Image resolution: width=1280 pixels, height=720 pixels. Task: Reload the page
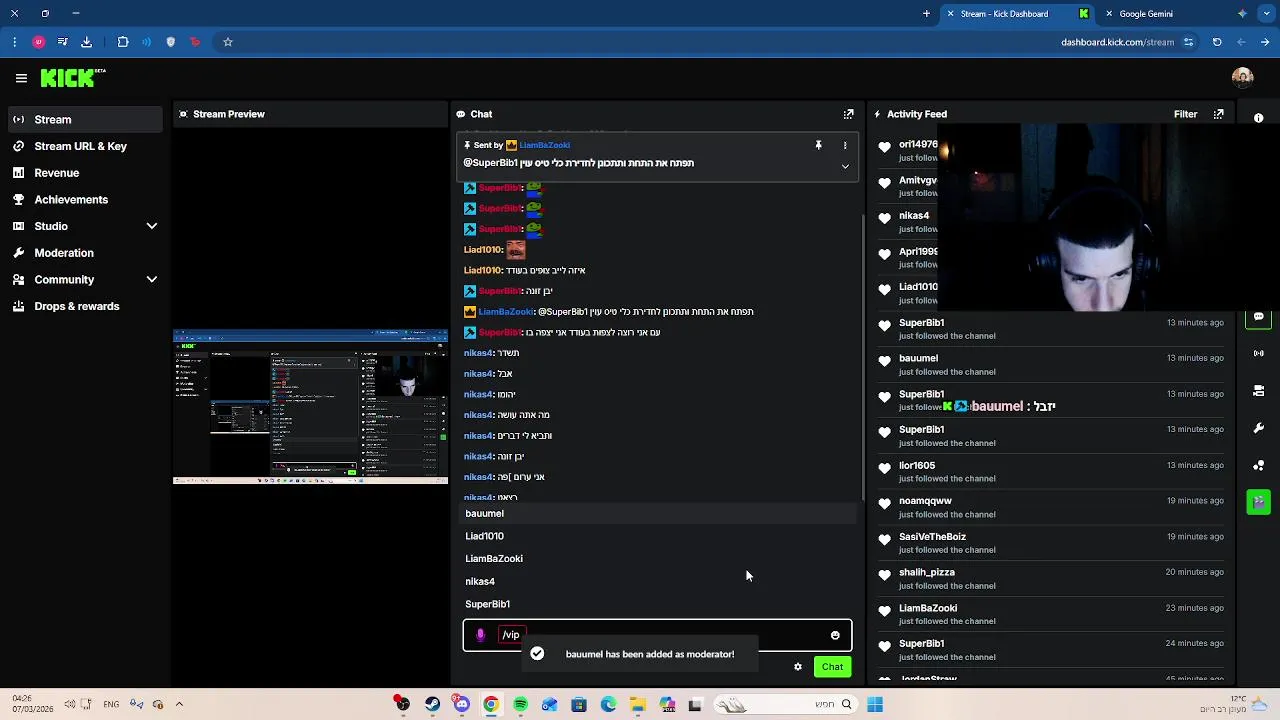coord(1217,42)
